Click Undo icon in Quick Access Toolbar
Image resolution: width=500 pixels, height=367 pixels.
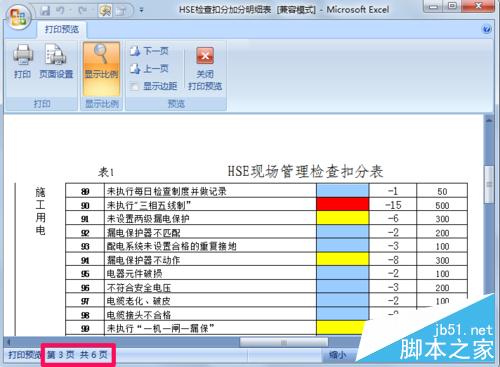coord(60,11)
